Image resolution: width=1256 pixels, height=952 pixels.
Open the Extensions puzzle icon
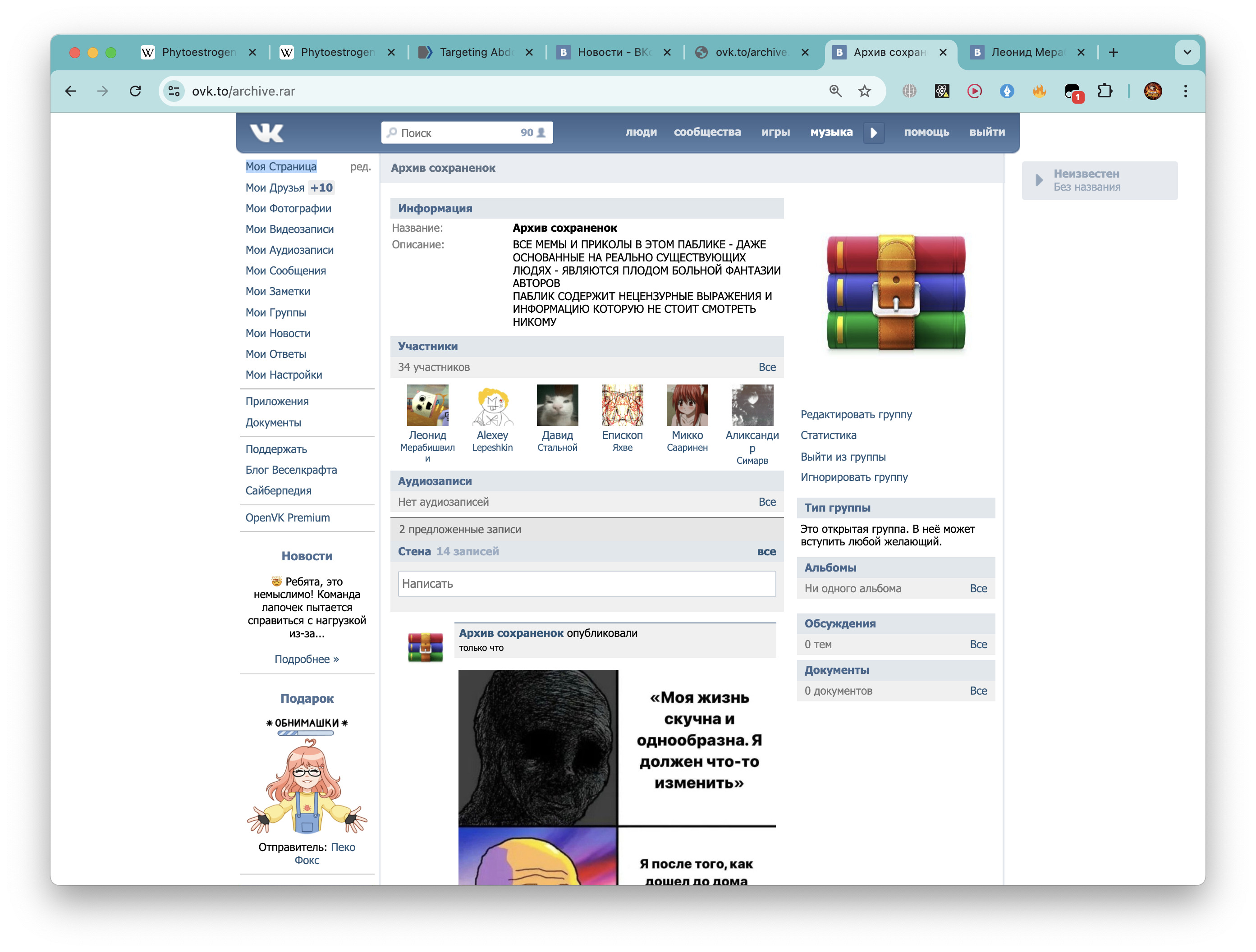(1105, 91)
